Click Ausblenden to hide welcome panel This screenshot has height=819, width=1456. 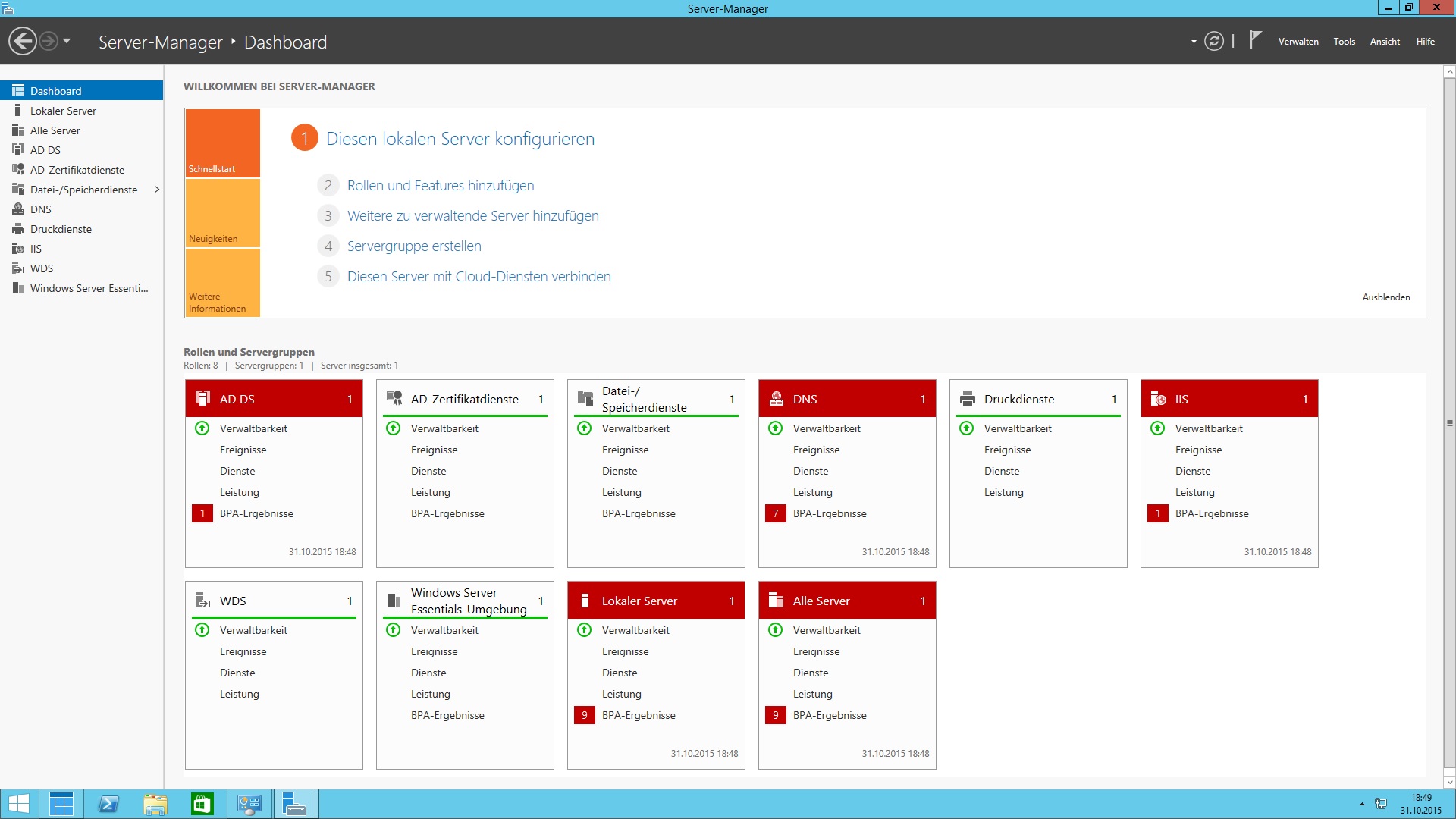point(1386,297)
